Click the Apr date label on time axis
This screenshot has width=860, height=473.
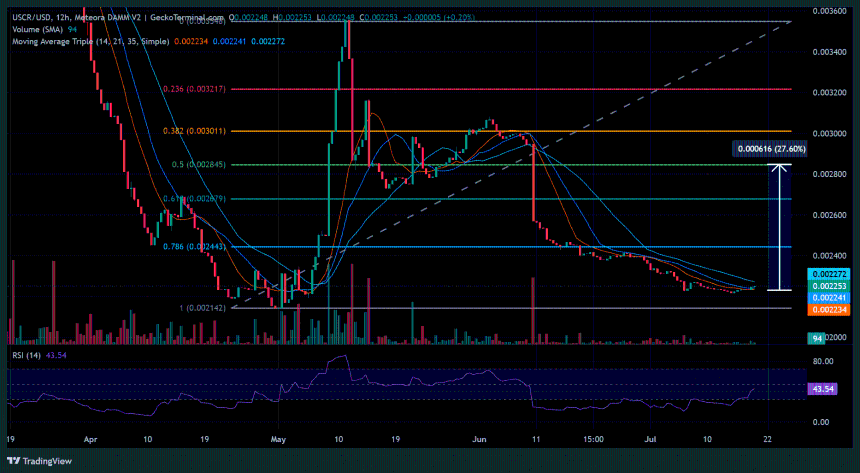92,440
